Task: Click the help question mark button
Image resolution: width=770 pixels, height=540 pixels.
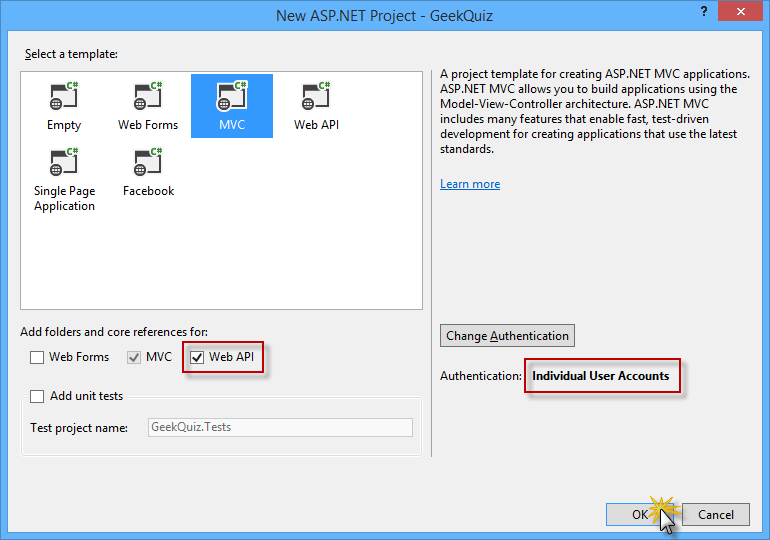Action: 704,11
